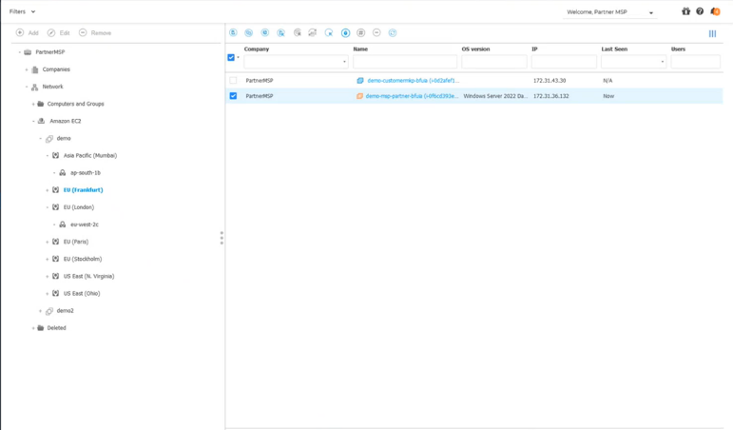This screenshot has width=734, height=430.
Task: Check the demo-customermkp-bfuia row checkbox
Action: pos(233,80)
